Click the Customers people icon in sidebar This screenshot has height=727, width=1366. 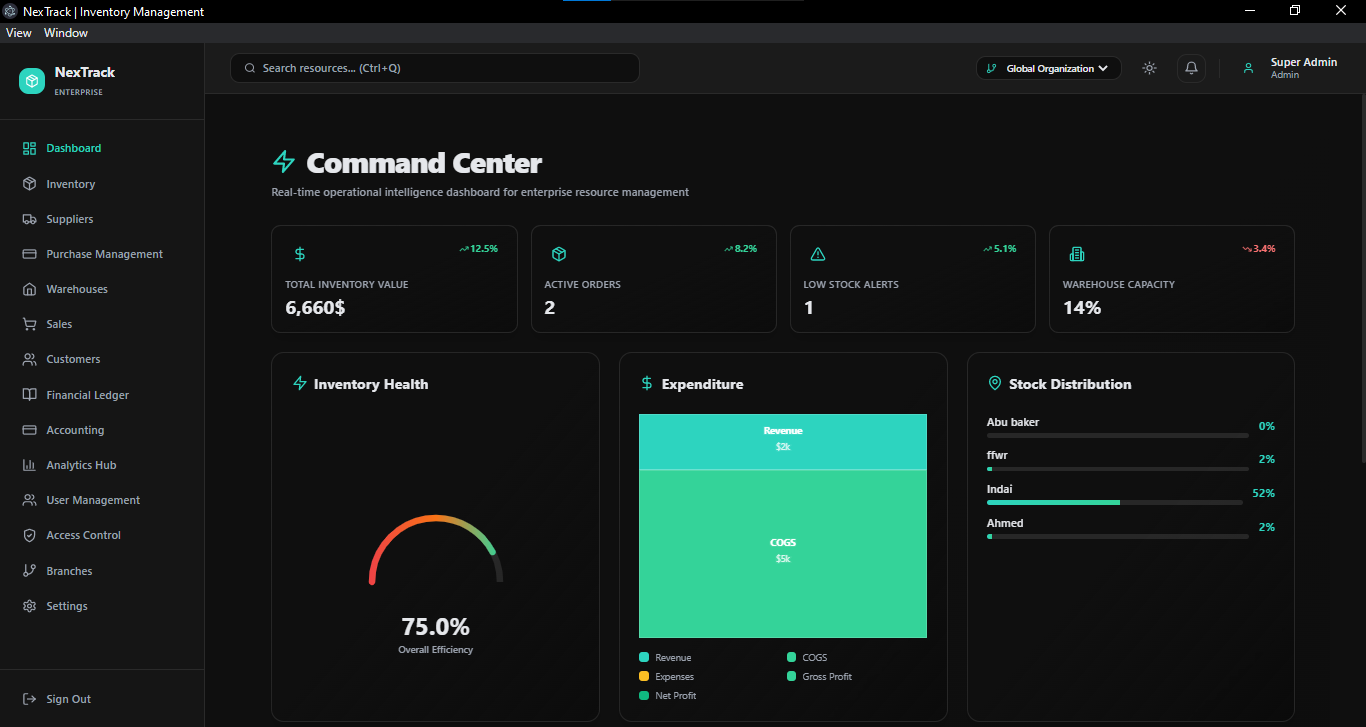(x=29, y=359)
